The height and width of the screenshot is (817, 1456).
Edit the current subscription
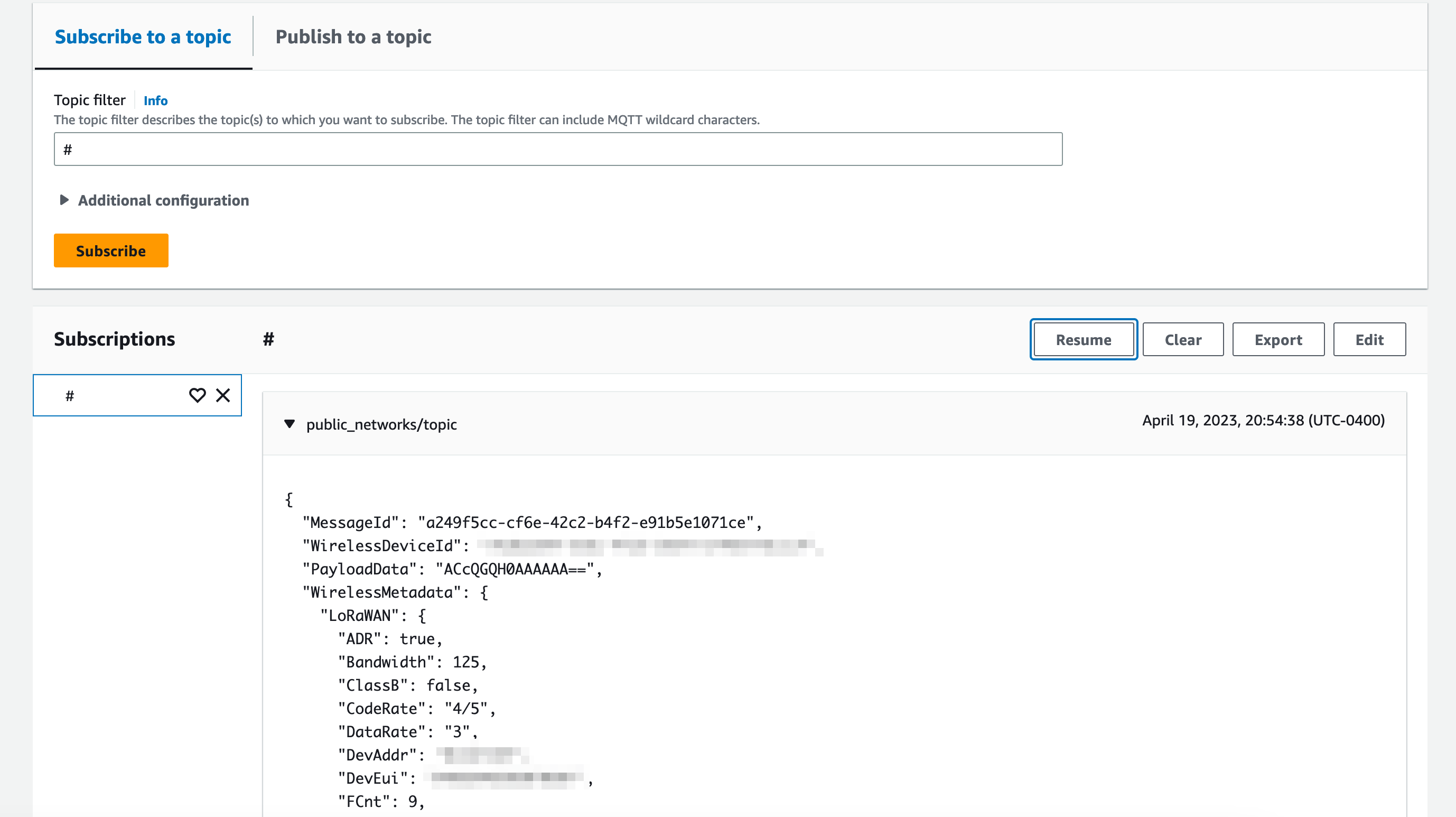(1369, 339)
